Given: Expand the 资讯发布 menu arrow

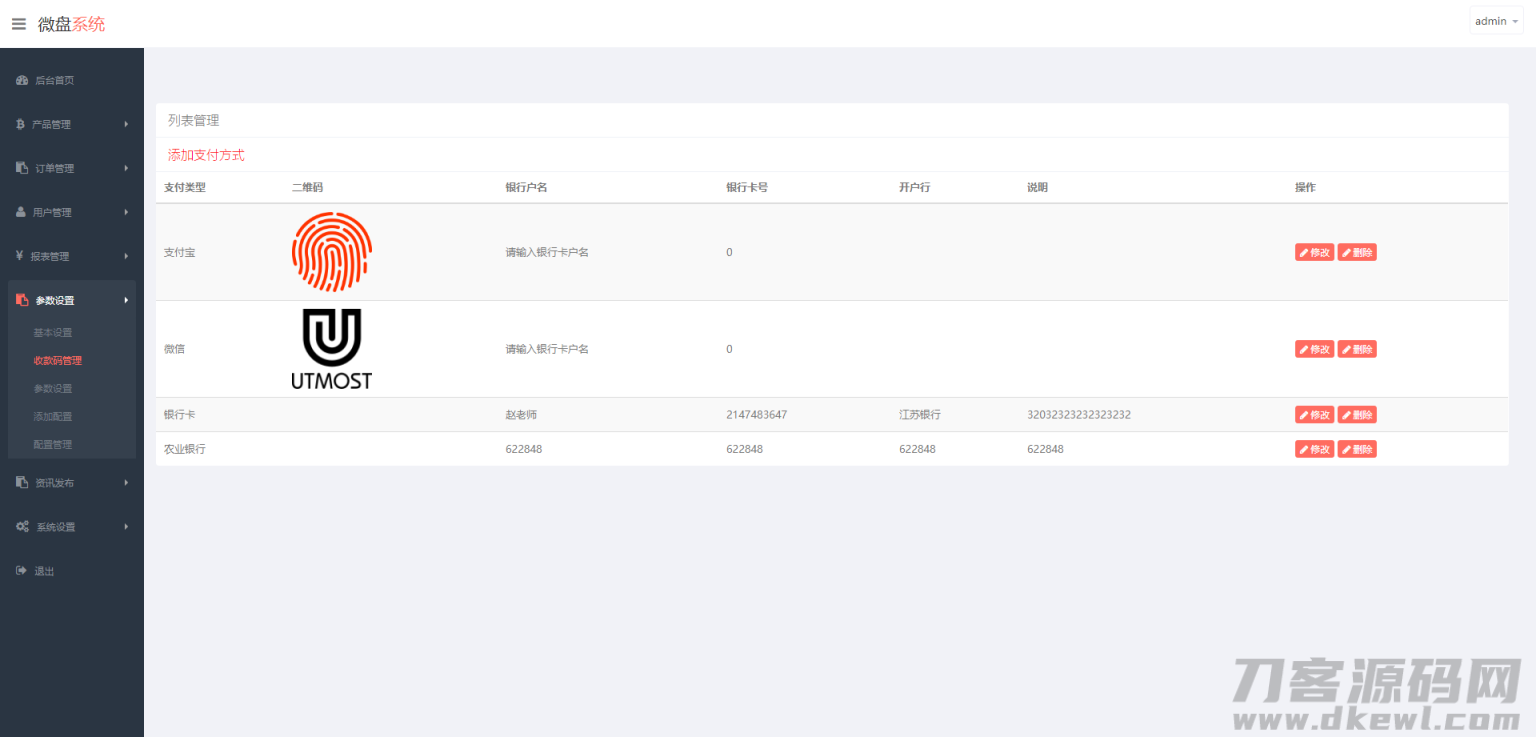Looking at the screenshot, I should pyautogui.click(x=126, y=483).
